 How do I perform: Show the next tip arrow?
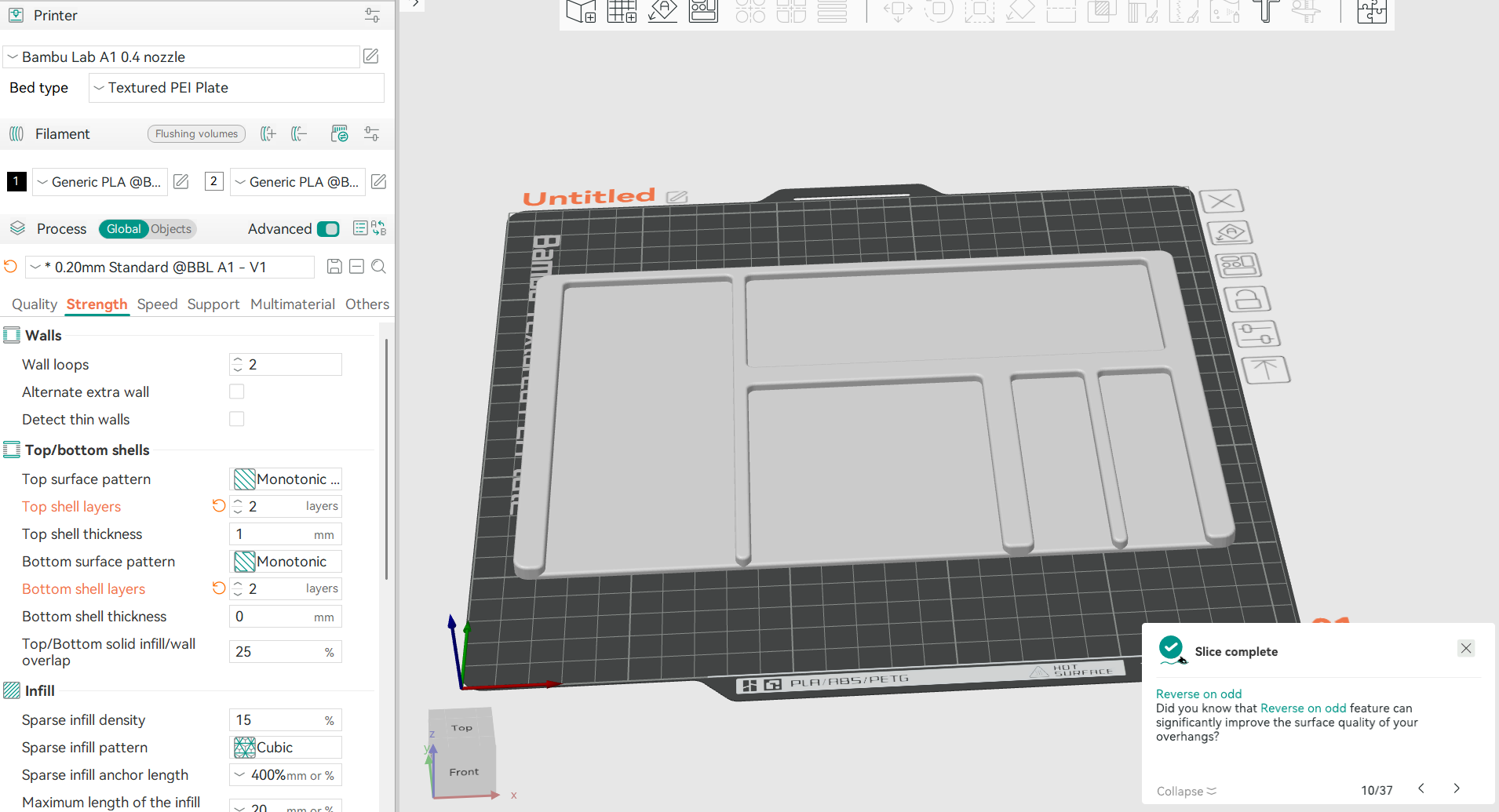click(1457, 788)
